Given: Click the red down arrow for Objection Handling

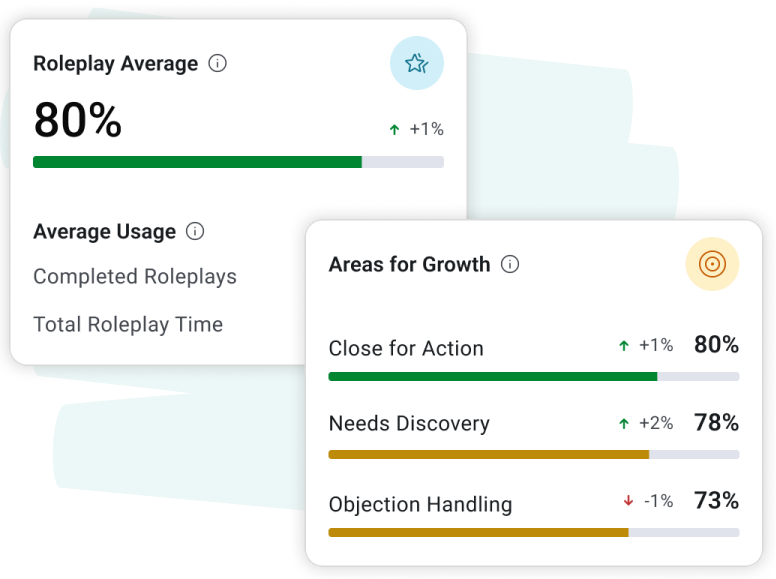Looking at the screenshot, I should (x=628, y=501).
